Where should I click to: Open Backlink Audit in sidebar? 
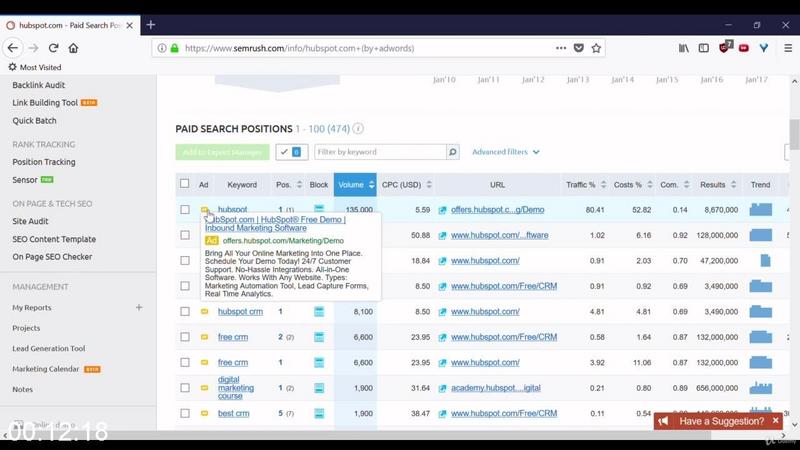point(39,85)
